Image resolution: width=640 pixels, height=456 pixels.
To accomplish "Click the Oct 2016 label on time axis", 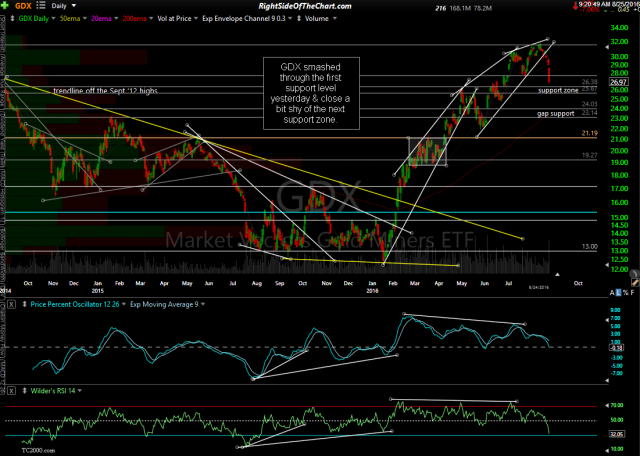I will tap(578, 283).
